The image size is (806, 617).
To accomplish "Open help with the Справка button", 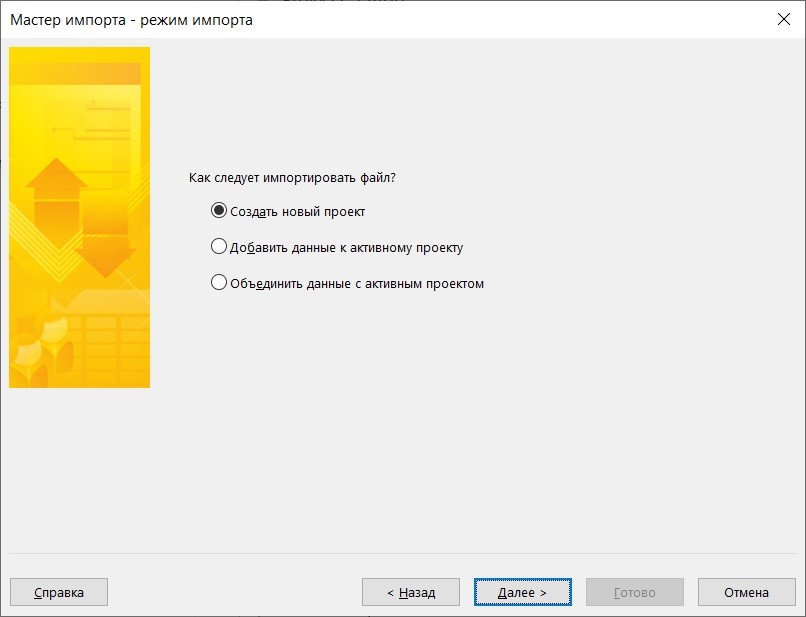I will point(59,592).
